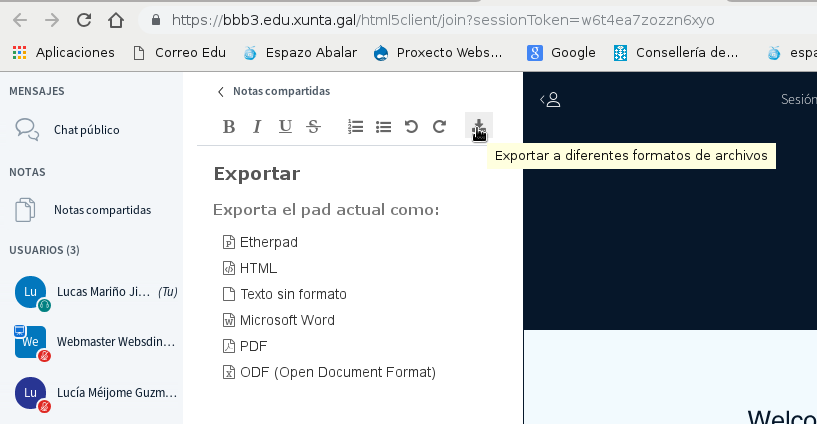
Task: Undo the last edit in notes
Action: coord(411,127)
